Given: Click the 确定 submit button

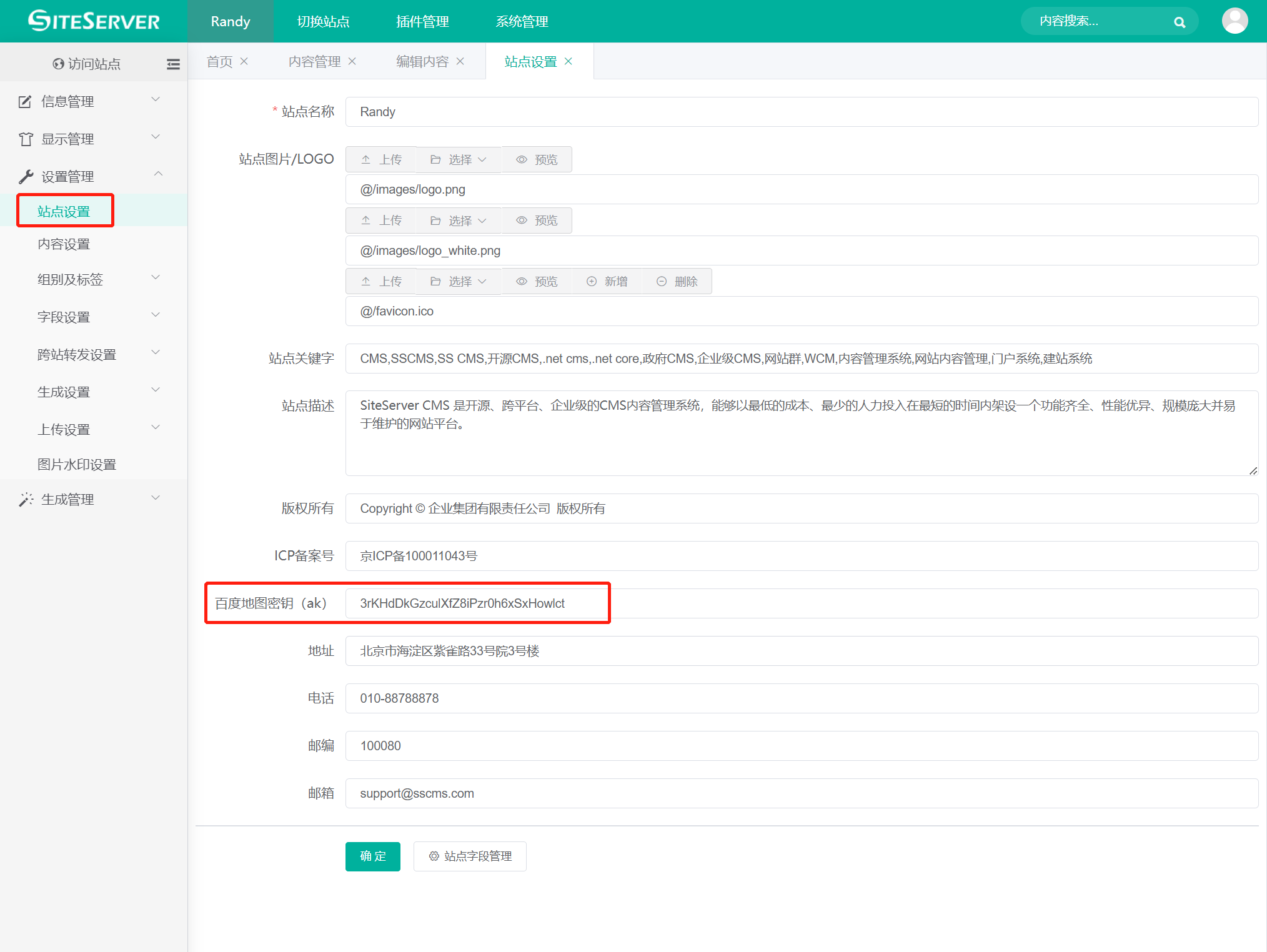Looking at the screenshot, I should 372,856.
